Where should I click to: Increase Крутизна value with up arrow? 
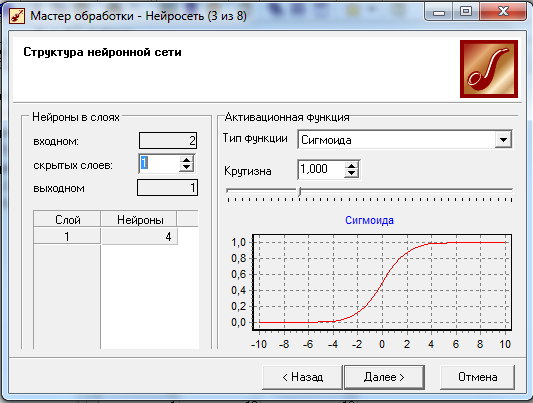(351, 166)
